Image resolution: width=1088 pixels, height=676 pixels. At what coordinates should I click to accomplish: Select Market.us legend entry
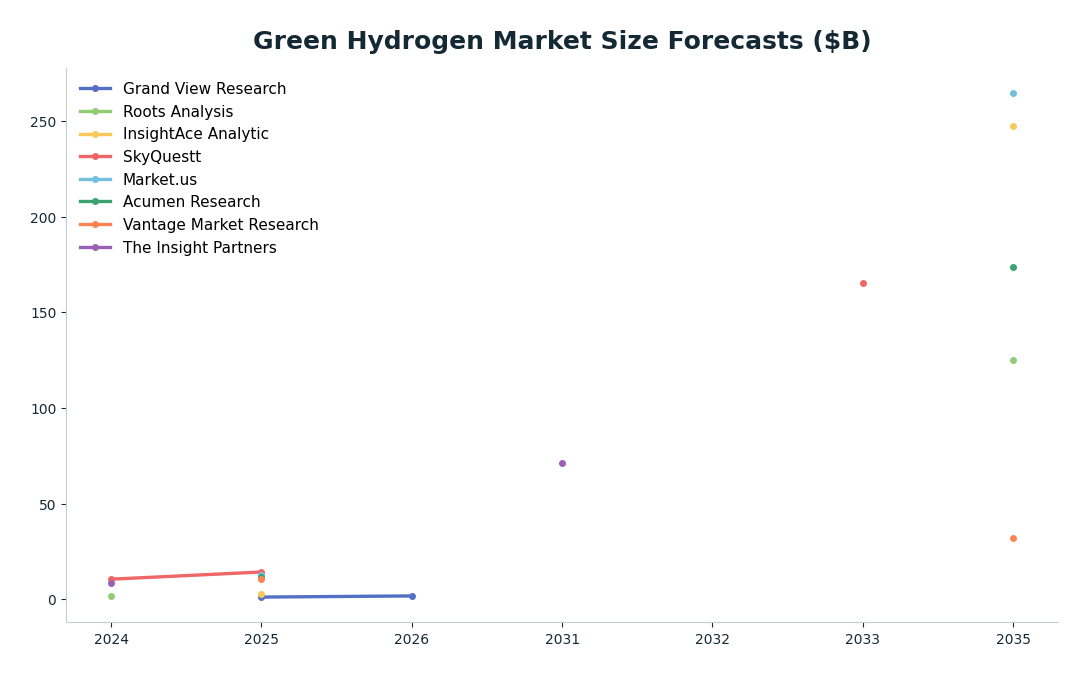click(x=138, y=180)
